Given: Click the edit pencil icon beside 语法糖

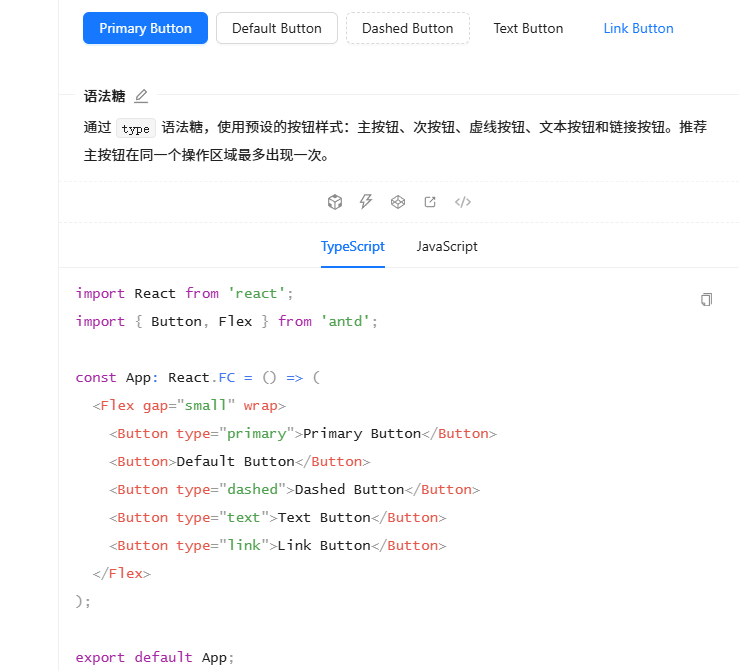Looking at the screenshot, I should click(141, 96).
